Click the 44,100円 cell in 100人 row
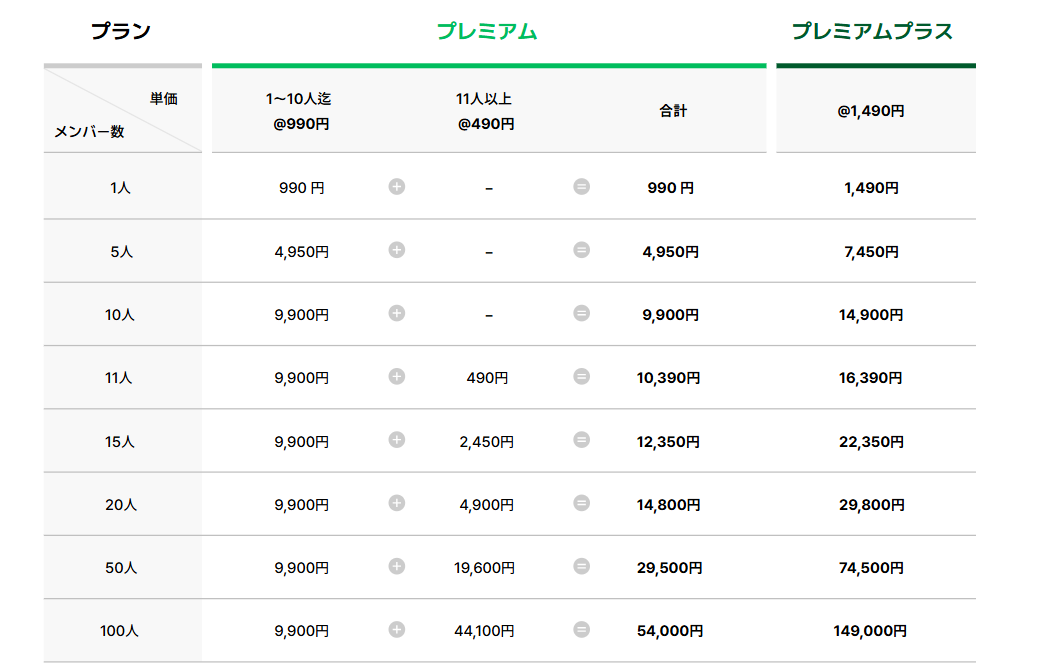 (x=484, y=631)
